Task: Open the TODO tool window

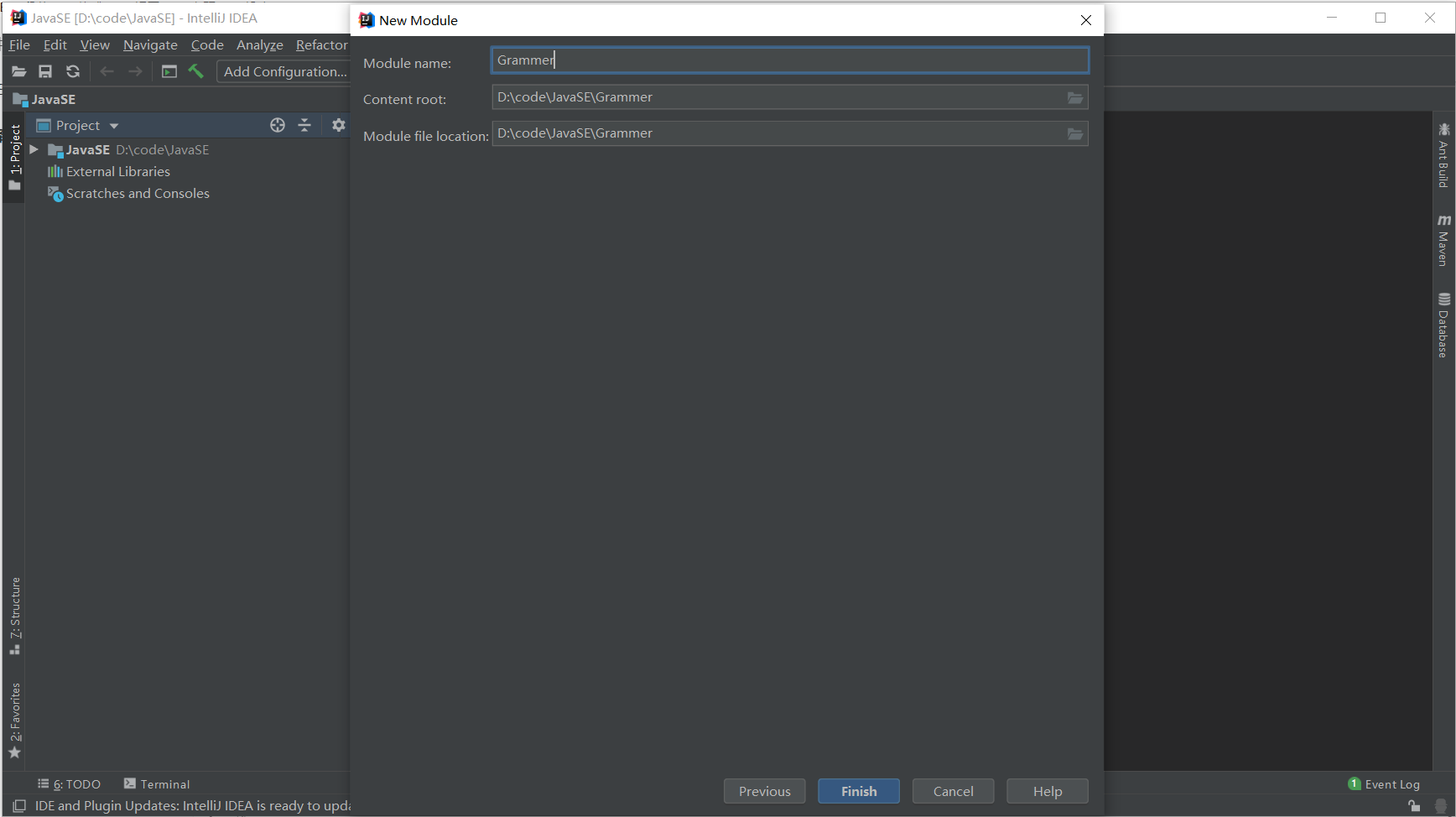Action: pos(69,784)
